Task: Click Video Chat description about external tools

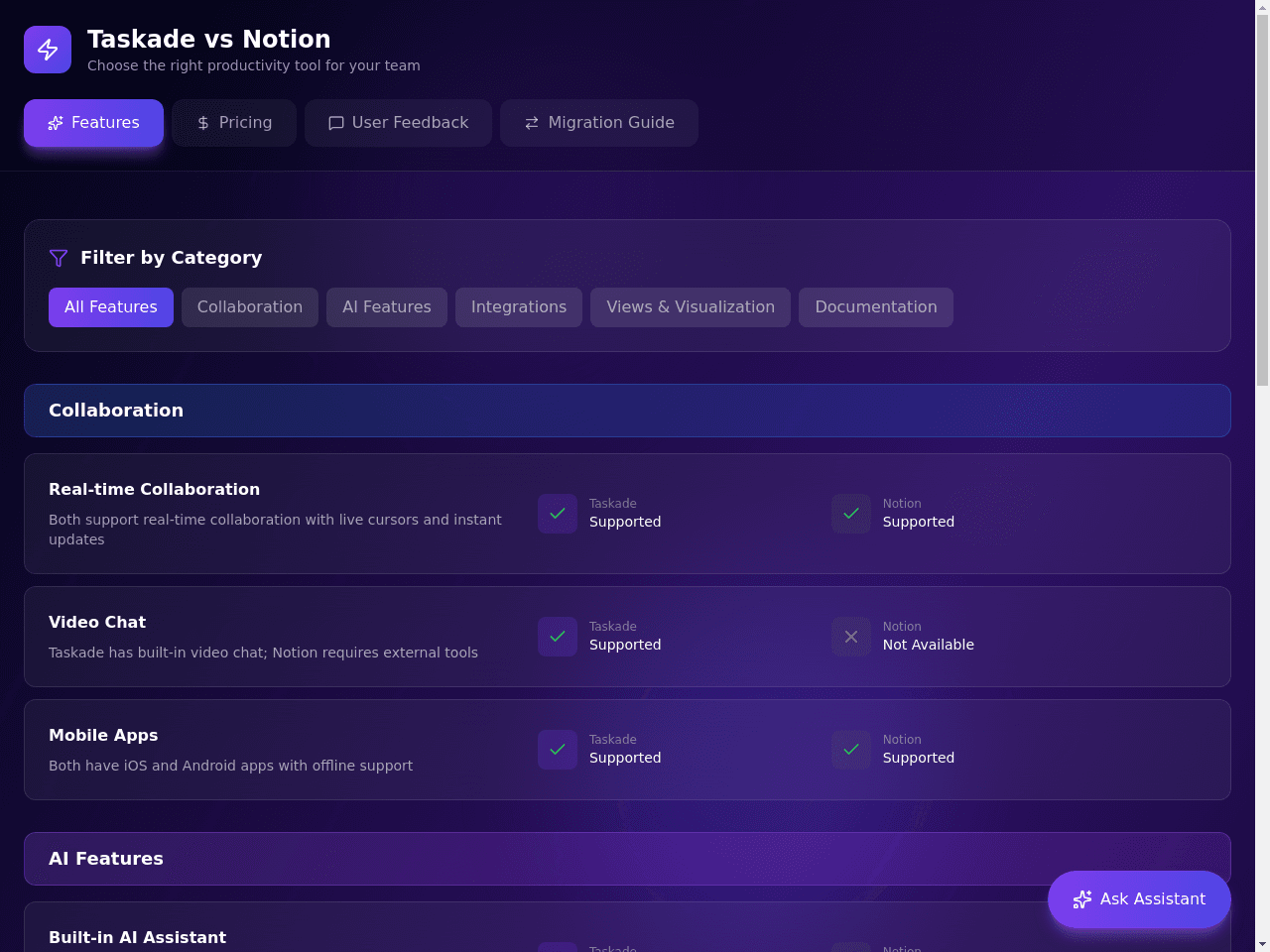Action: (263, 653)
